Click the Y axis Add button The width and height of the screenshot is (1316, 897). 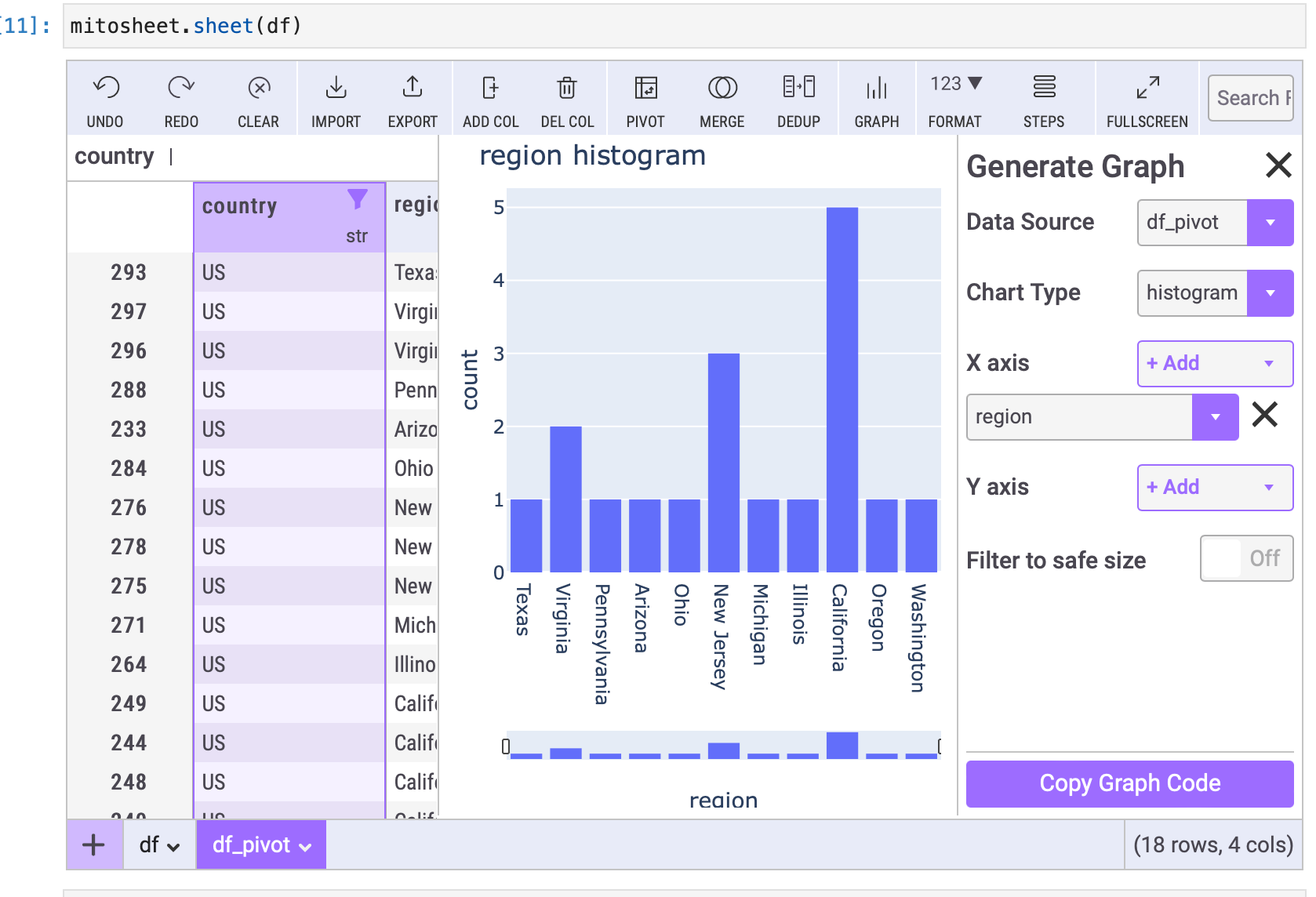pyautogui.click(x=1214, y=488)
